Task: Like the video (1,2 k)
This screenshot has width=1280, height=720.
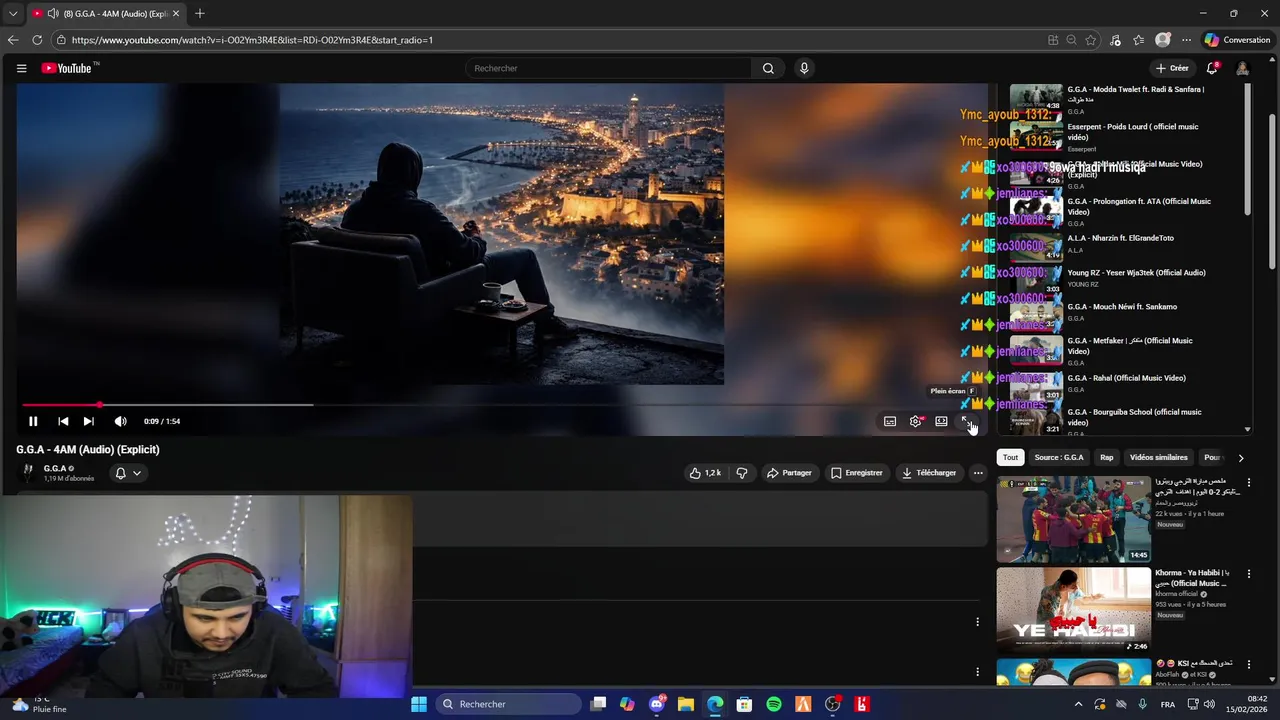Action: [x=705, y=473]
